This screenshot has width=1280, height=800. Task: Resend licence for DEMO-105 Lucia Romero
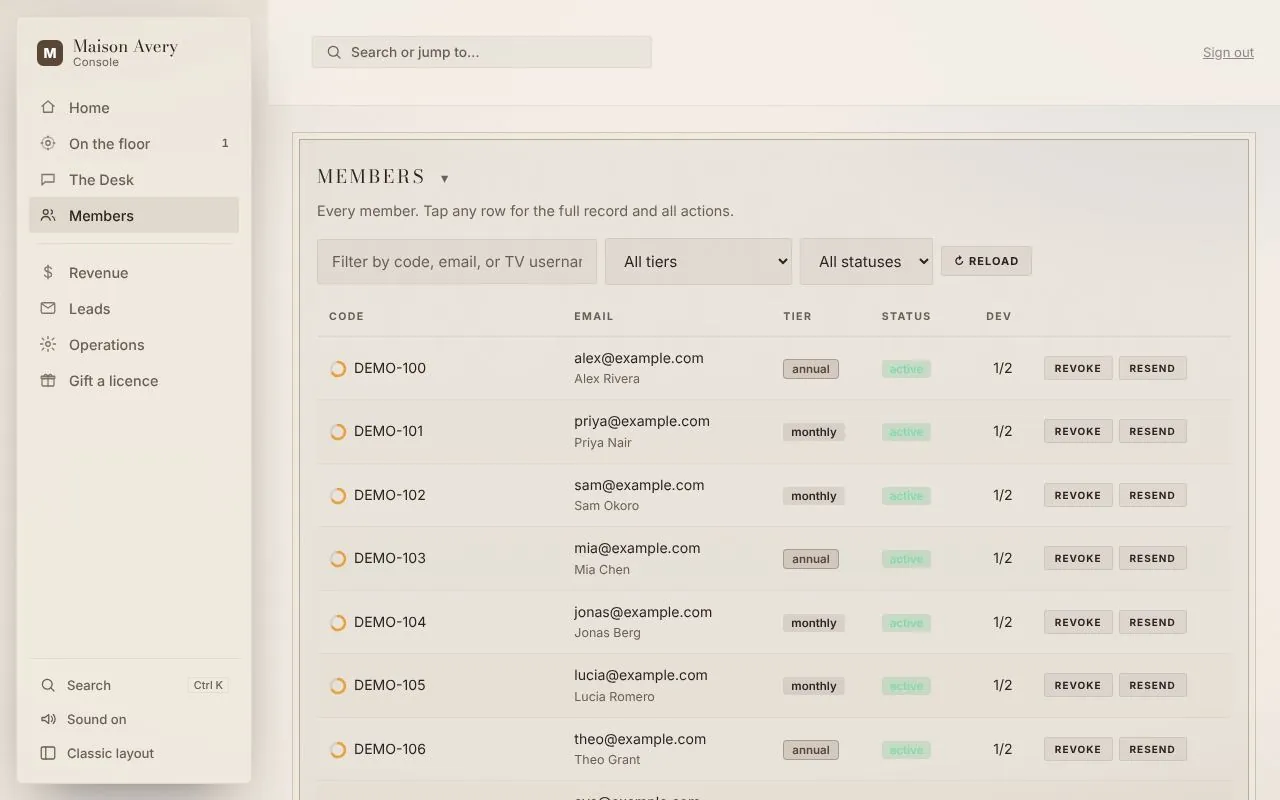pos(1152,685)
